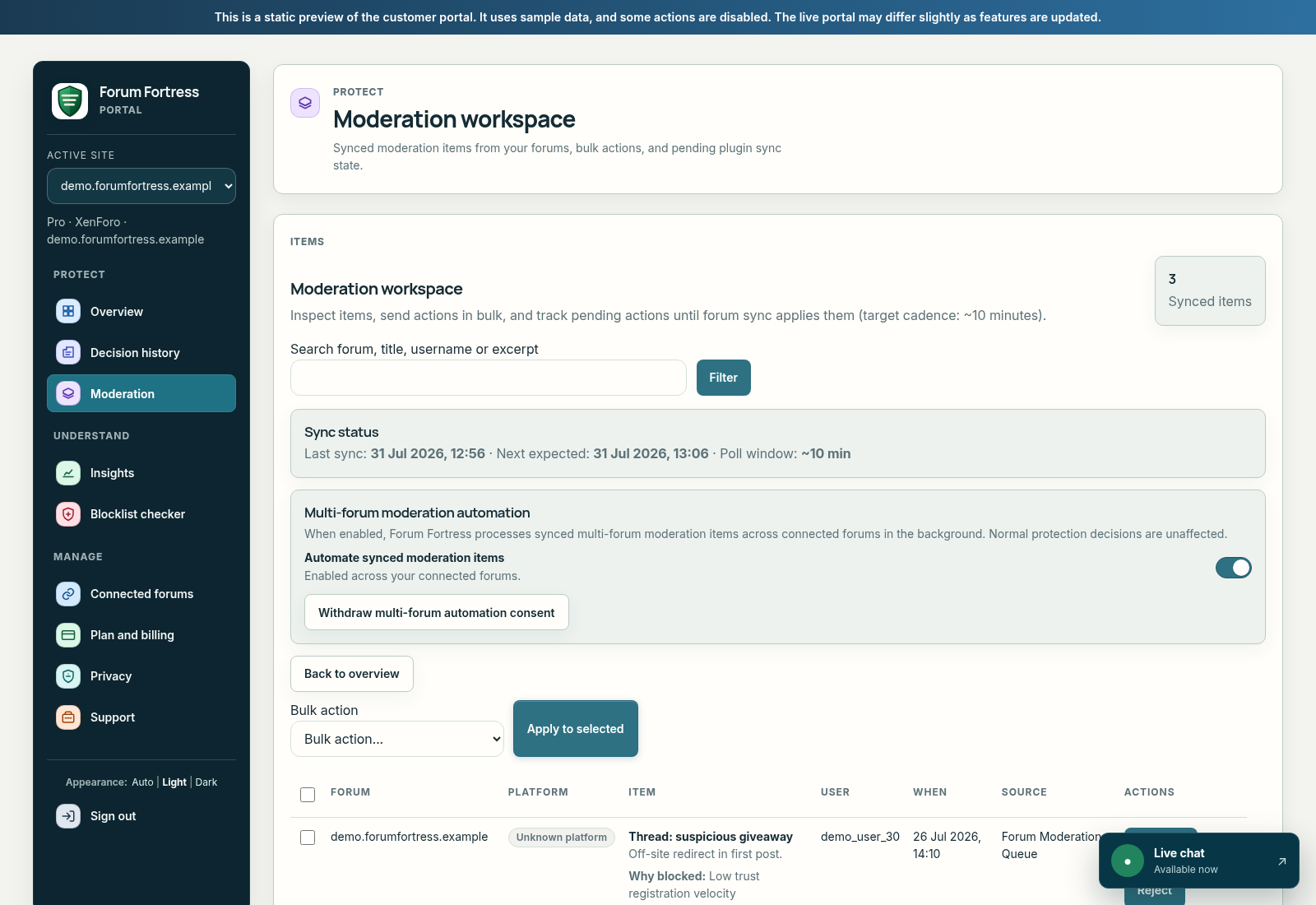Click the Support briefcase icon
The width and height of the screenshot is (1316, 905).
click(x=68, y=717)
